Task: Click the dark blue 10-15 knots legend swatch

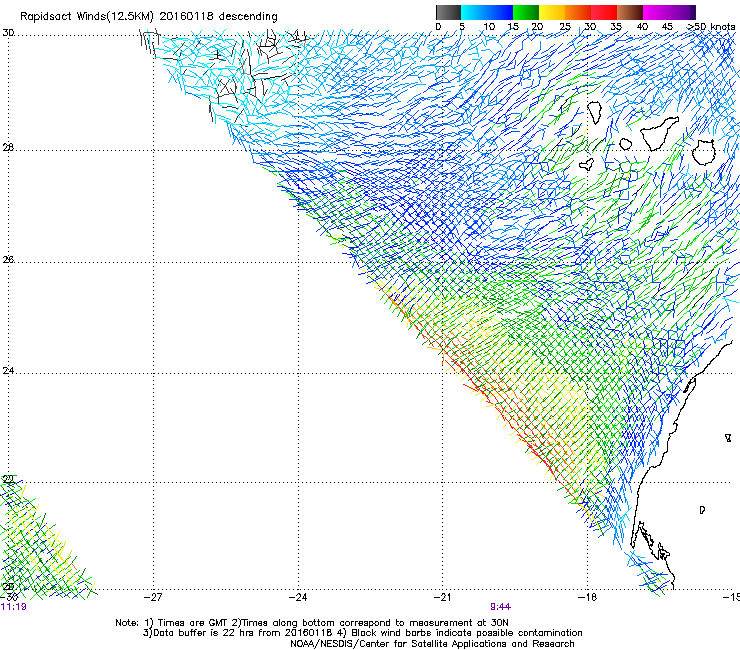Action: (x=500, y=12)
